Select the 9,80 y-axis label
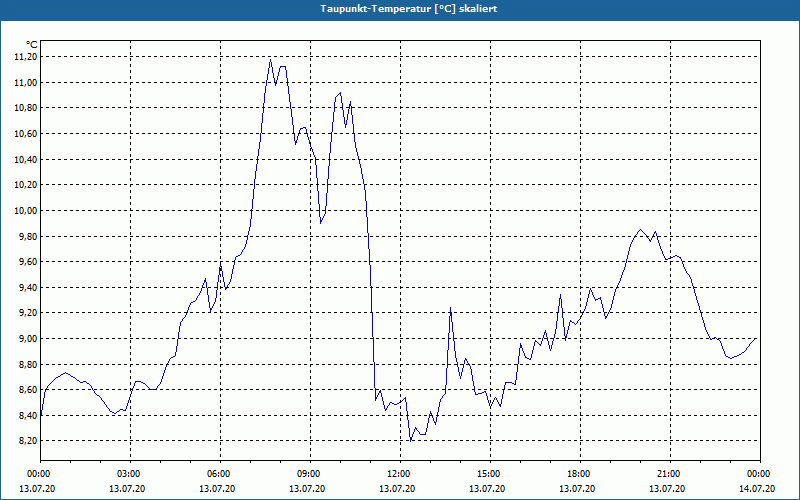Image resolution: width=800 pixels, height=500 pixels. [28, 236]
